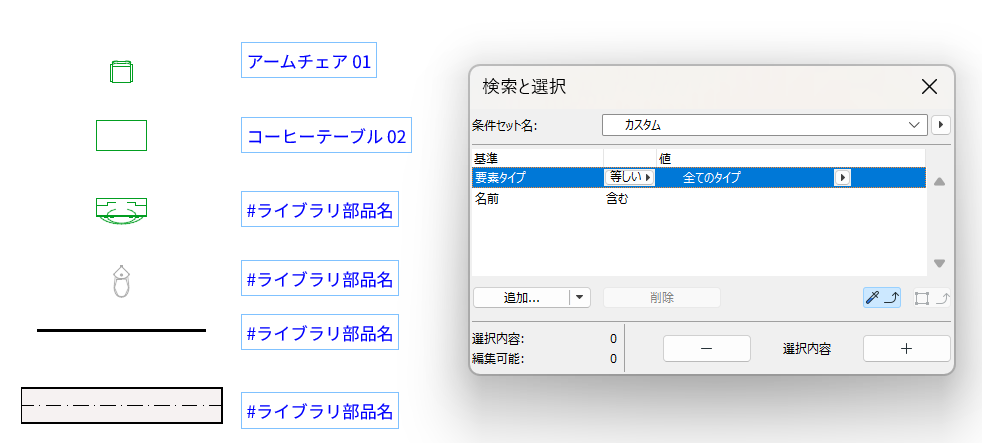This screenshot has height=443, width=982.
Task: Click the 含む operator cell
Action: pyautogui.click(x=618, y=199)
